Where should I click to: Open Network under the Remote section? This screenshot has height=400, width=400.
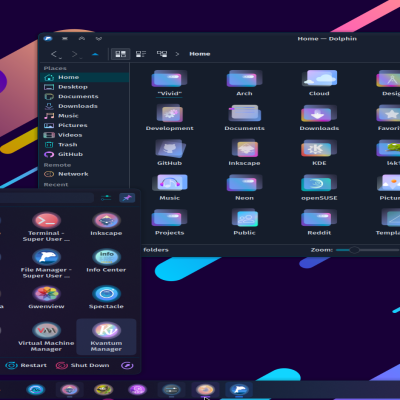[85, 174]
